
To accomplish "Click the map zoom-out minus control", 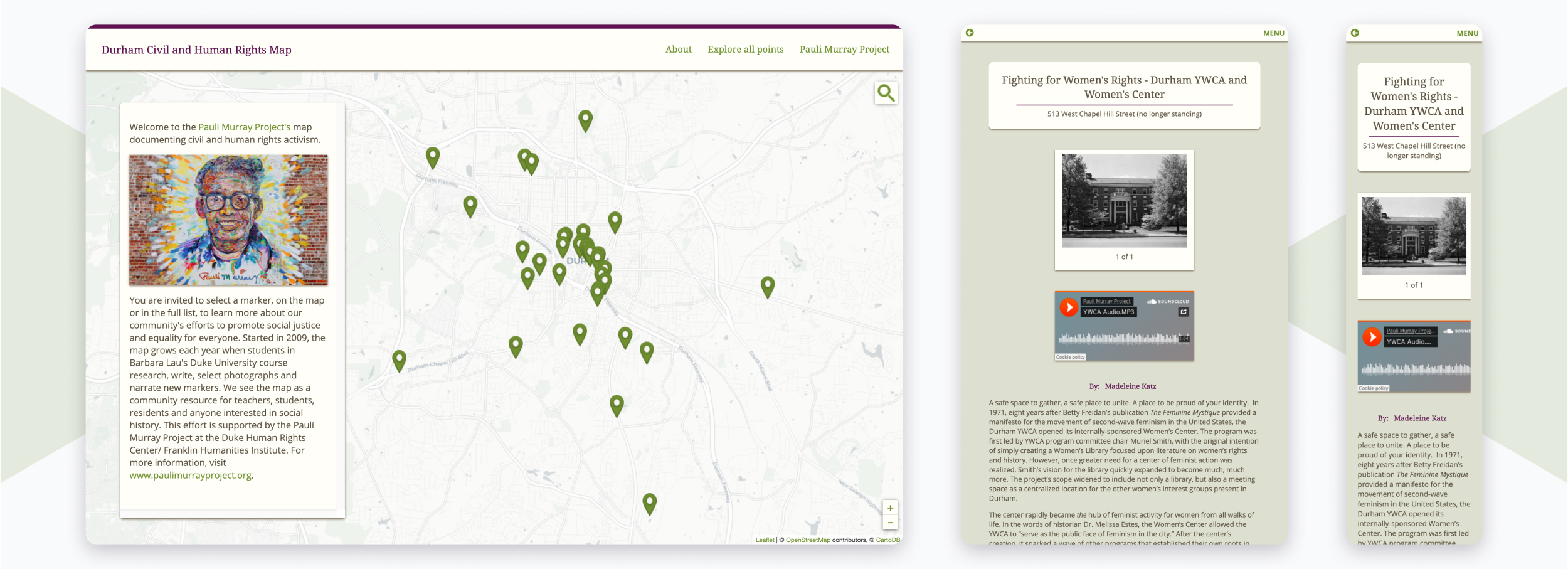I will point(889,523).
